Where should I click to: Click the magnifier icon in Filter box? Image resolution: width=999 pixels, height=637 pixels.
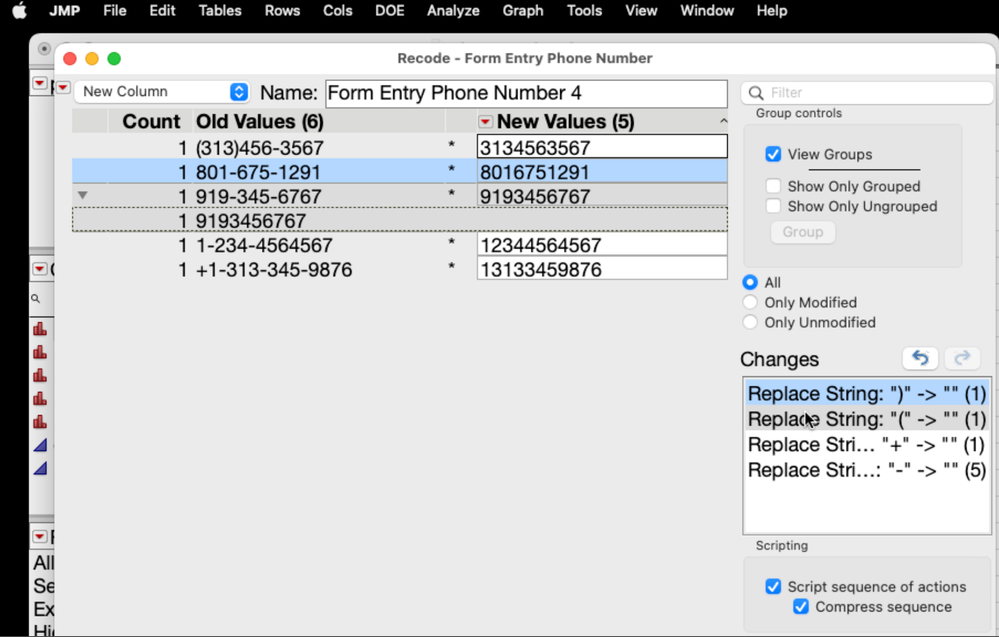pos(756,93)
